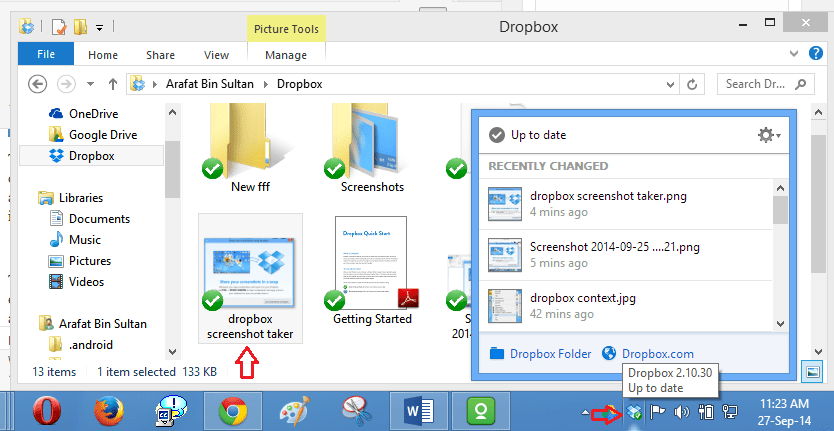Screen dimensions: 834x431
Task: Refresh the Dropbox folder view
Action: tap(692, 84)
